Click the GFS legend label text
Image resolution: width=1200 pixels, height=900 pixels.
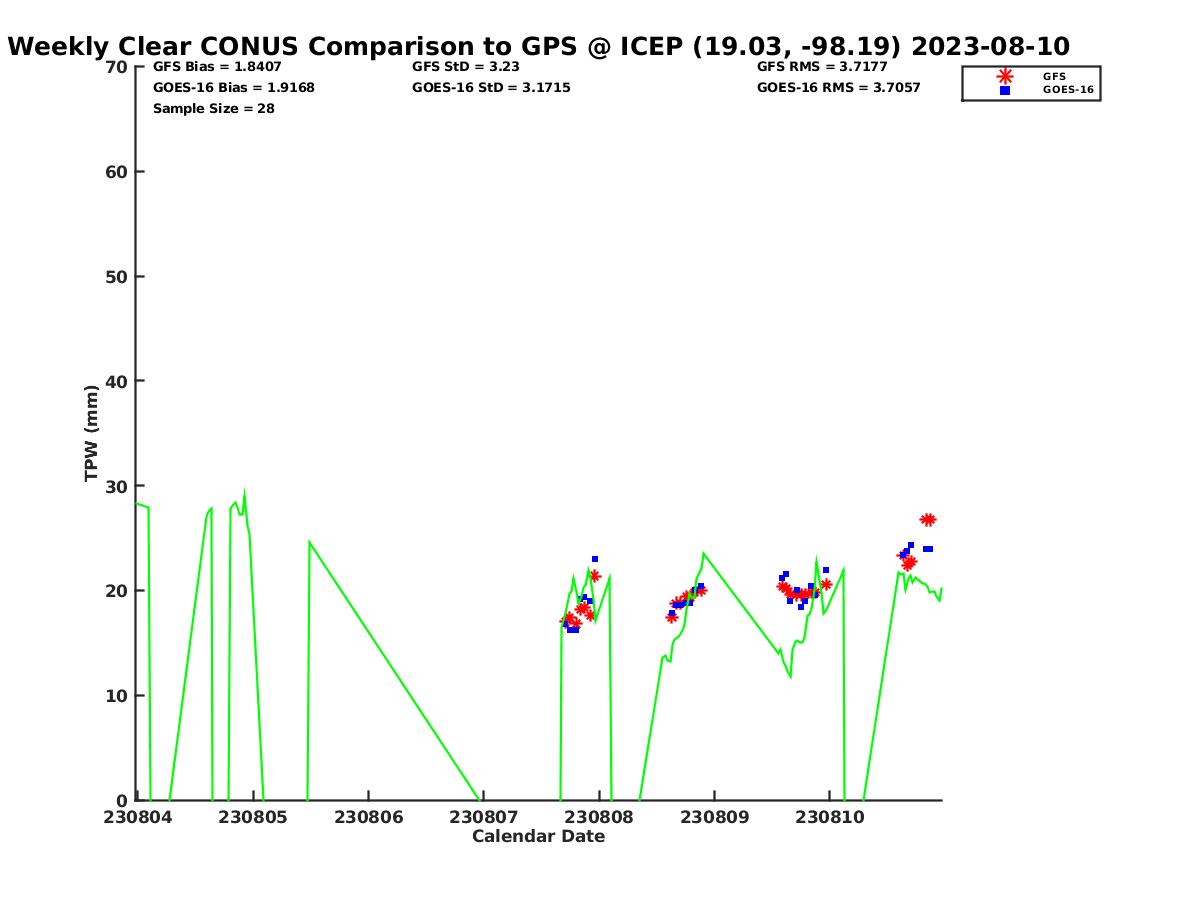(1054, 76)
